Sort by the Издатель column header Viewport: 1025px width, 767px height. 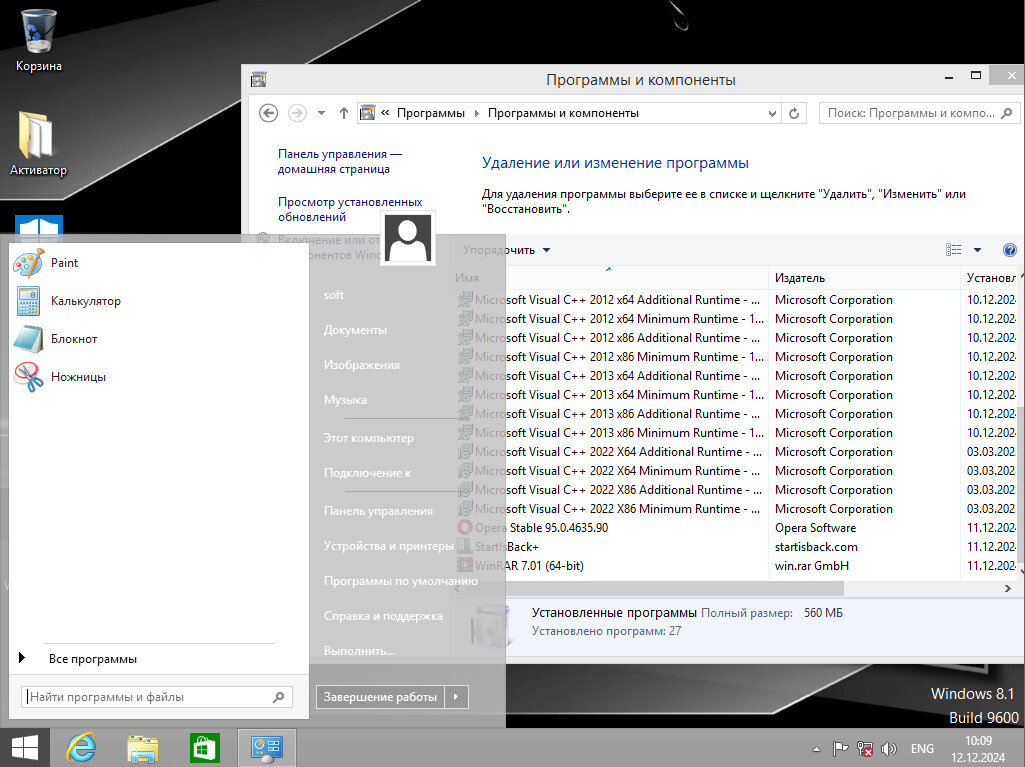click(x=864, y=278)
